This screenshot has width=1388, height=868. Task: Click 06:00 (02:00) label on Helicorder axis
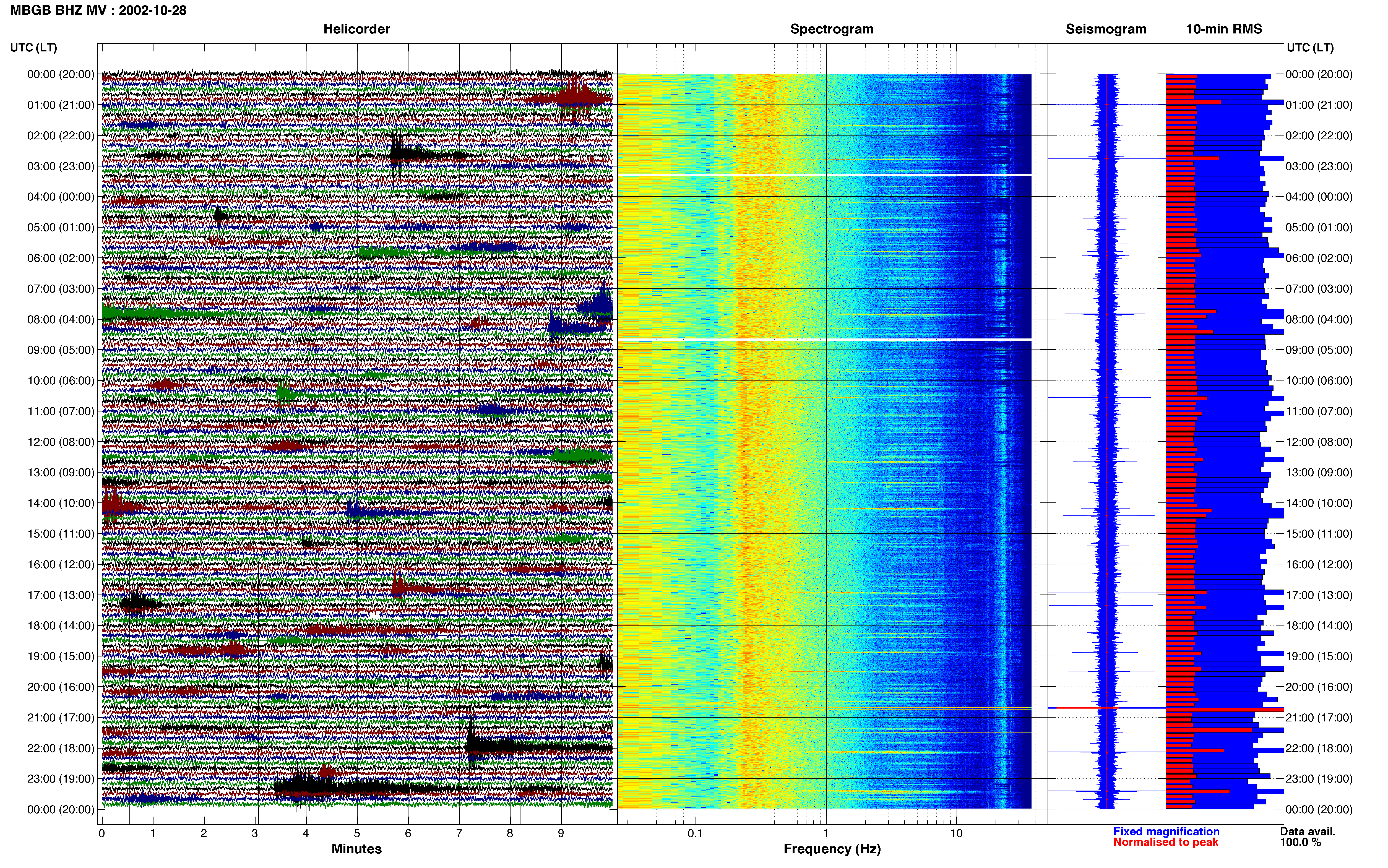click(60, 258)
